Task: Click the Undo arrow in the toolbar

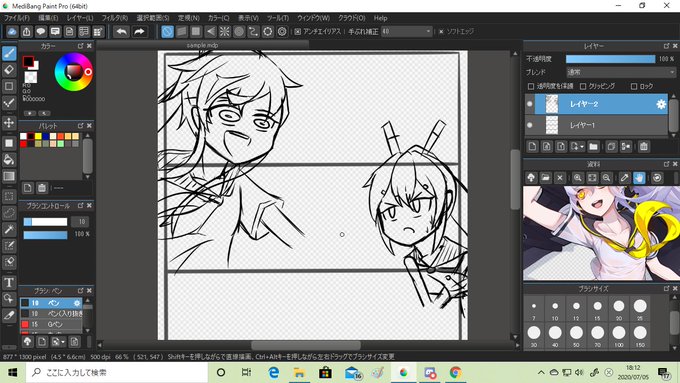Action: (x=122, y=32)
